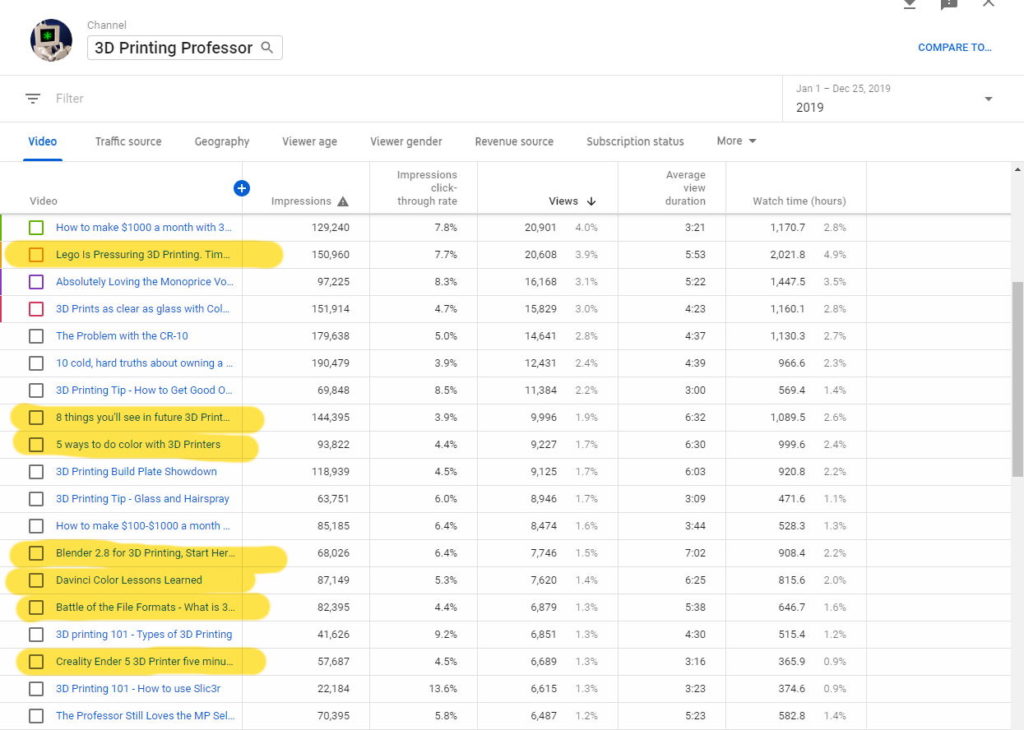Click the filter lines icon
Screen dimensions: 1024x730
coord(33,98)
